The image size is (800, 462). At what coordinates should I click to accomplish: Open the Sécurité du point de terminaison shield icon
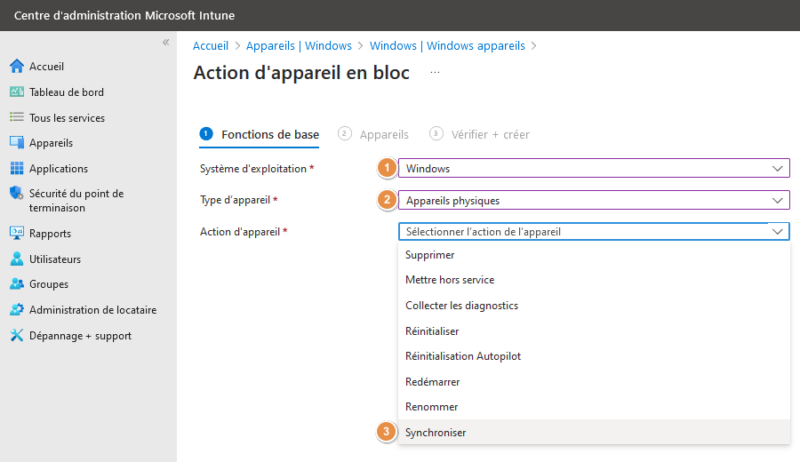pyautogui.click(x=16, y=194)
